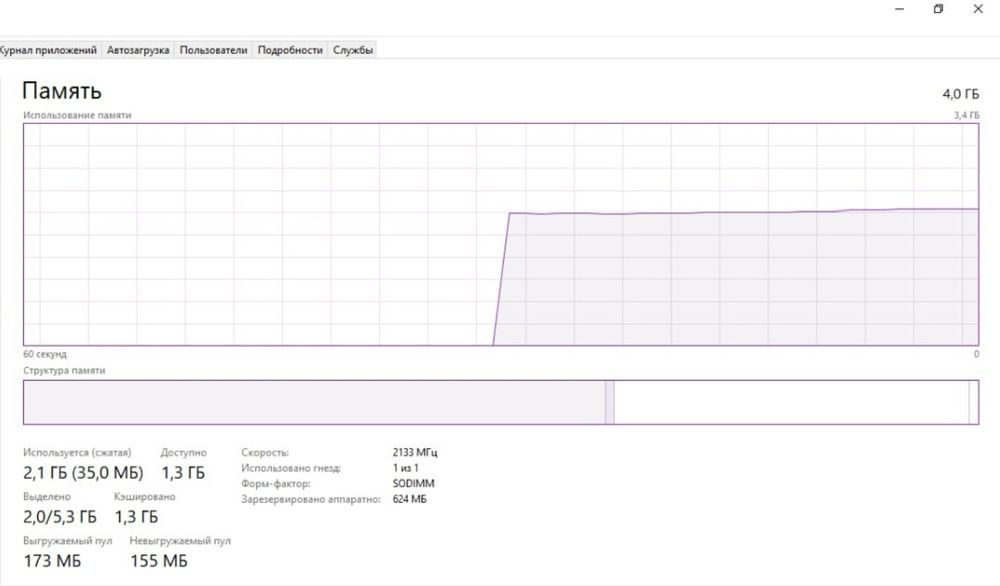
Task: Click the Форм-фактор label
Action: [276, 483]
